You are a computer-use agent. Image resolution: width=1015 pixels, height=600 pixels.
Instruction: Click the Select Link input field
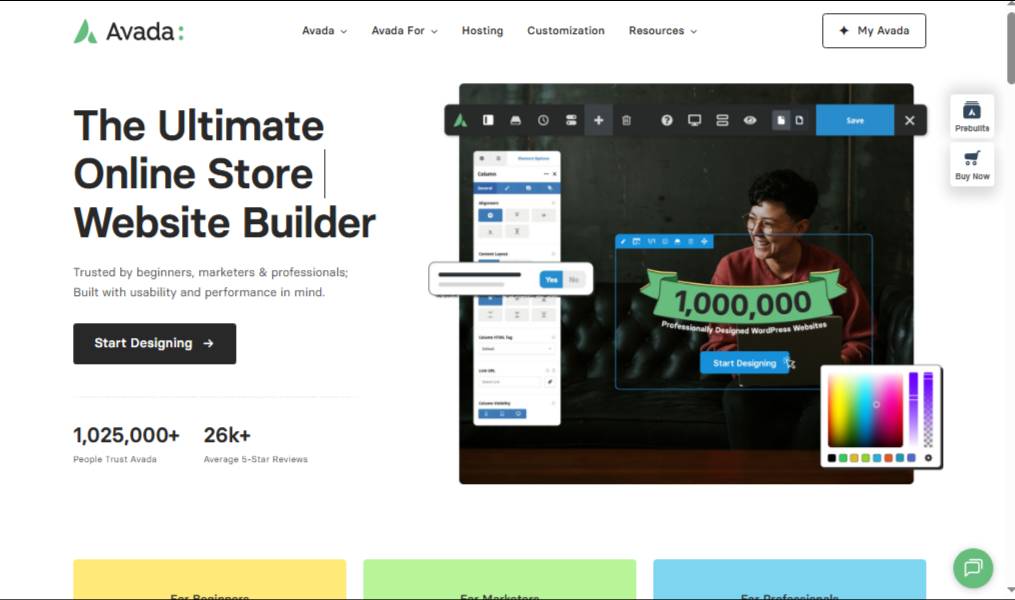click(x=510, y=381)
